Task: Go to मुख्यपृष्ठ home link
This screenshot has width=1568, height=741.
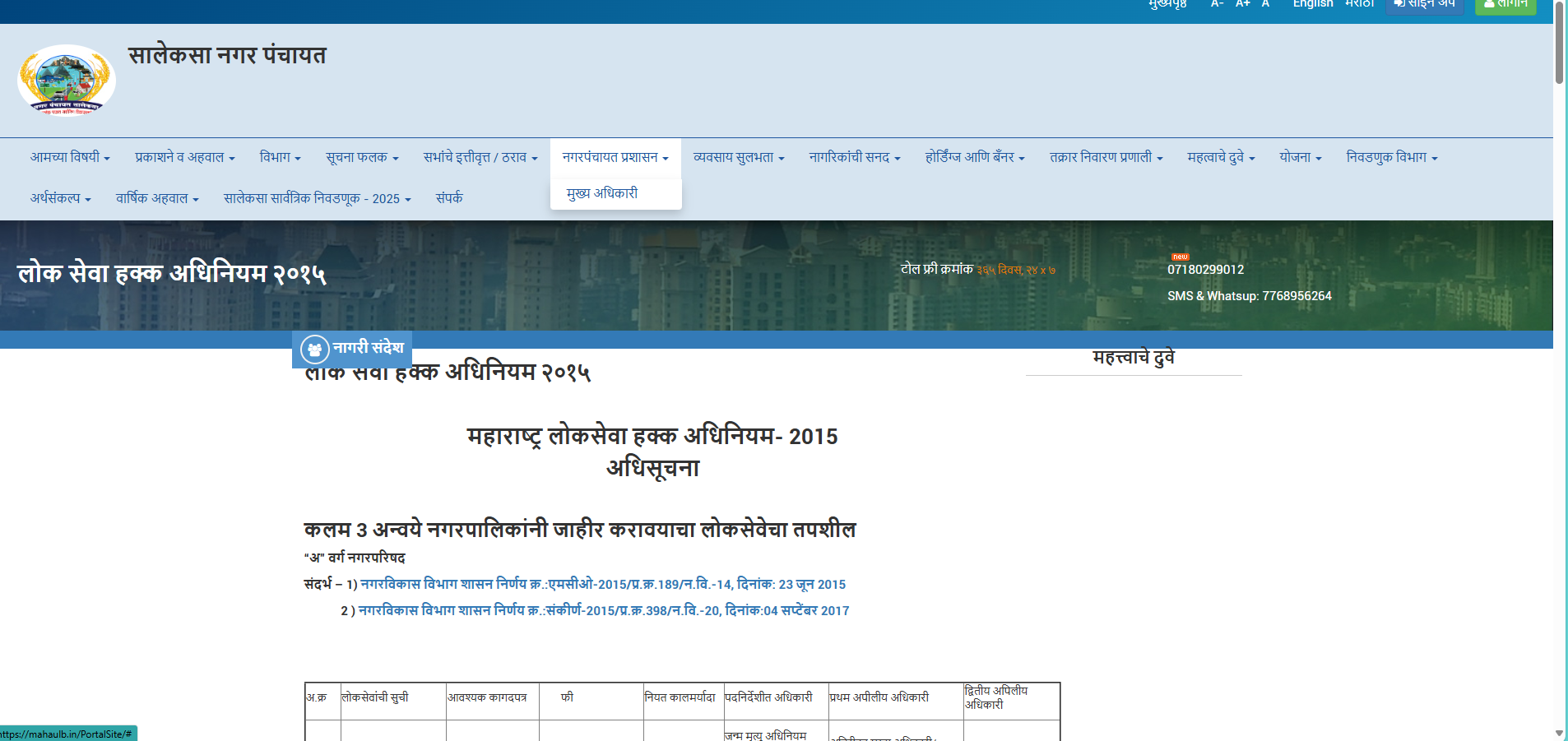Action: tap(1167, 4)
